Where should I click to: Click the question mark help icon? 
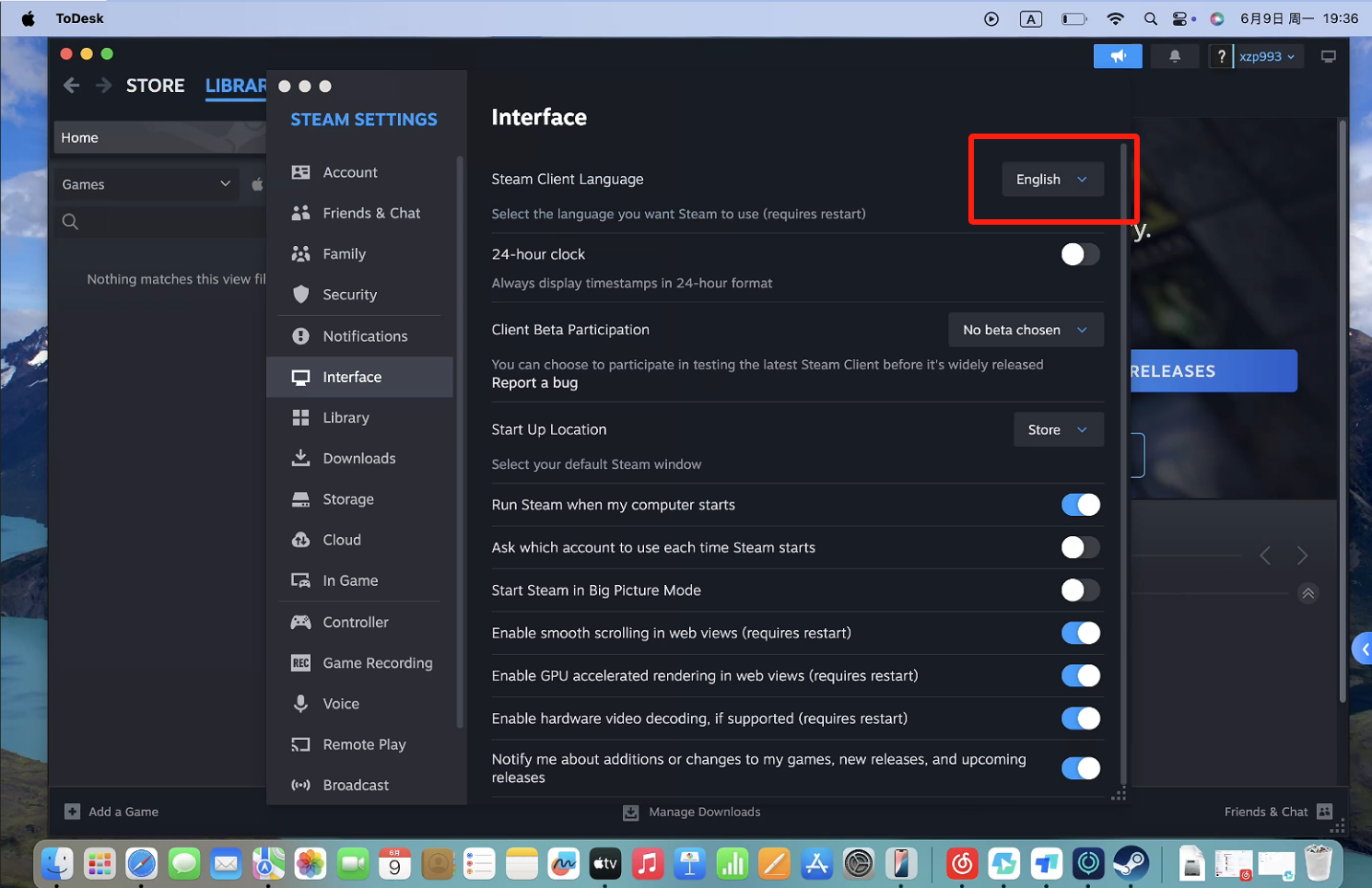pos(1221,56)
